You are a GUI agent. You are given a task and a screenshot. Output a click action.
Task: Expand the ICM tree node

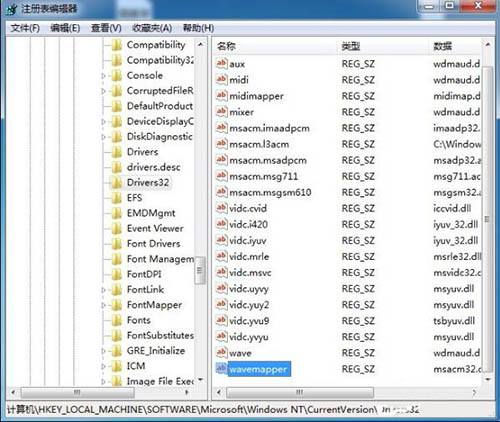click(103, 366)
